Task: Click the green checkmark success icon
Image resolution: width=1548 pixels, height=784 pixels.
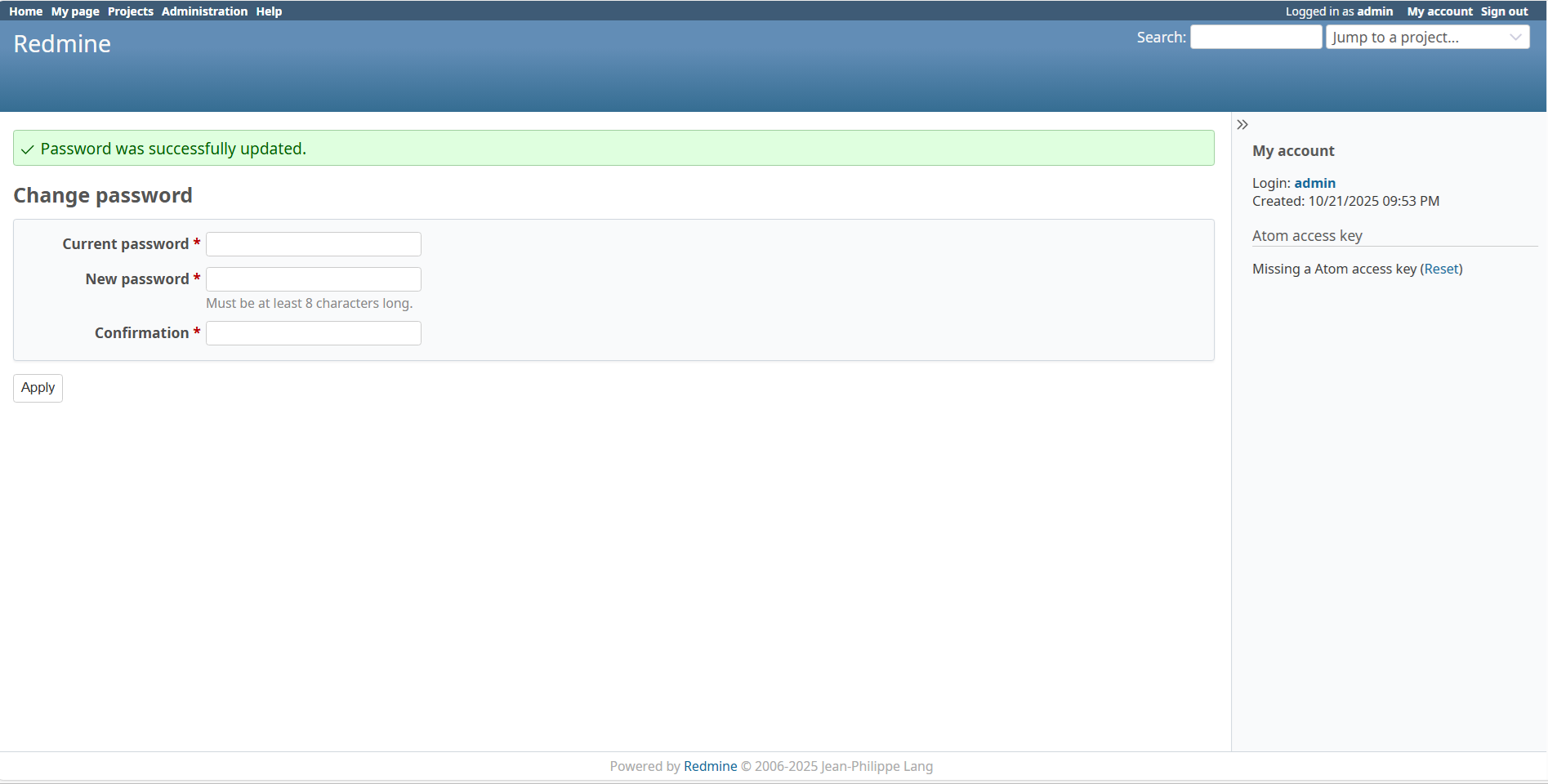Action: coord(28,149)
